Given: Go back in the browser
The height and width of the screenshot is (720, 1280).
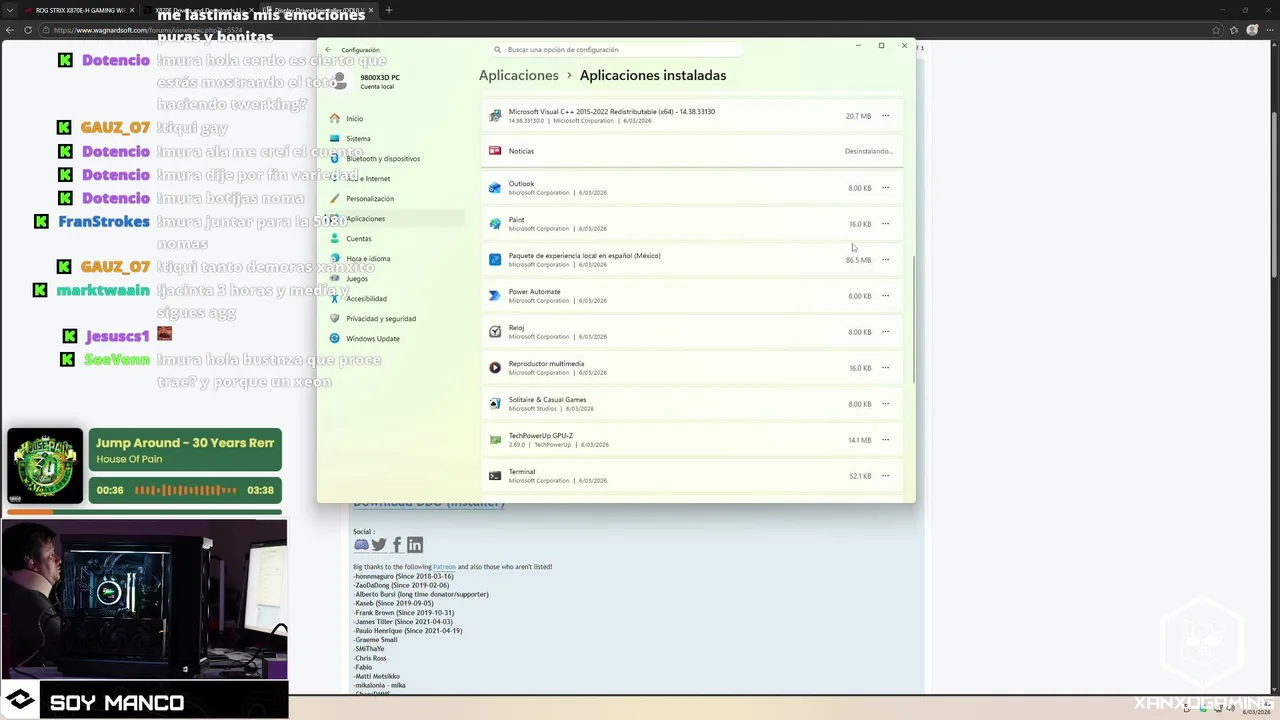Looking at the screenshot, I should [x=11, y=30].
